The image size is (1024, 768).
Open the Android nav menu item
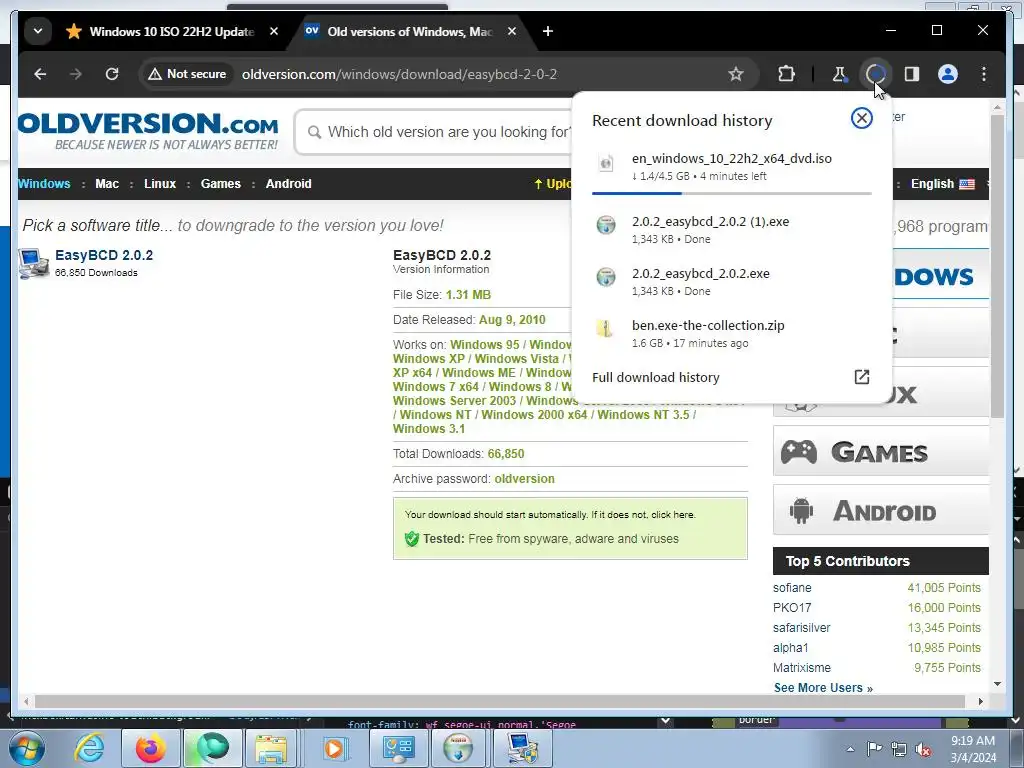tap(289, 184)
